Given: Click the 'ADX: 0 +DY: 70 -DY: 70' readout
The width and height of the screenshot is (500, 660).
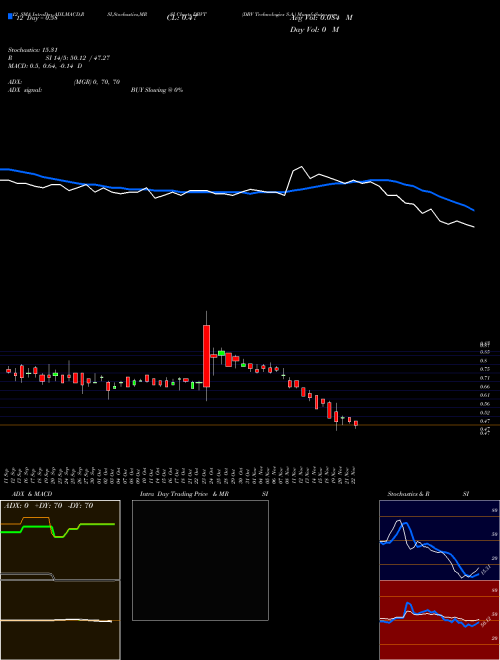Looking at the screenshot, I should (x=48, y=506).
